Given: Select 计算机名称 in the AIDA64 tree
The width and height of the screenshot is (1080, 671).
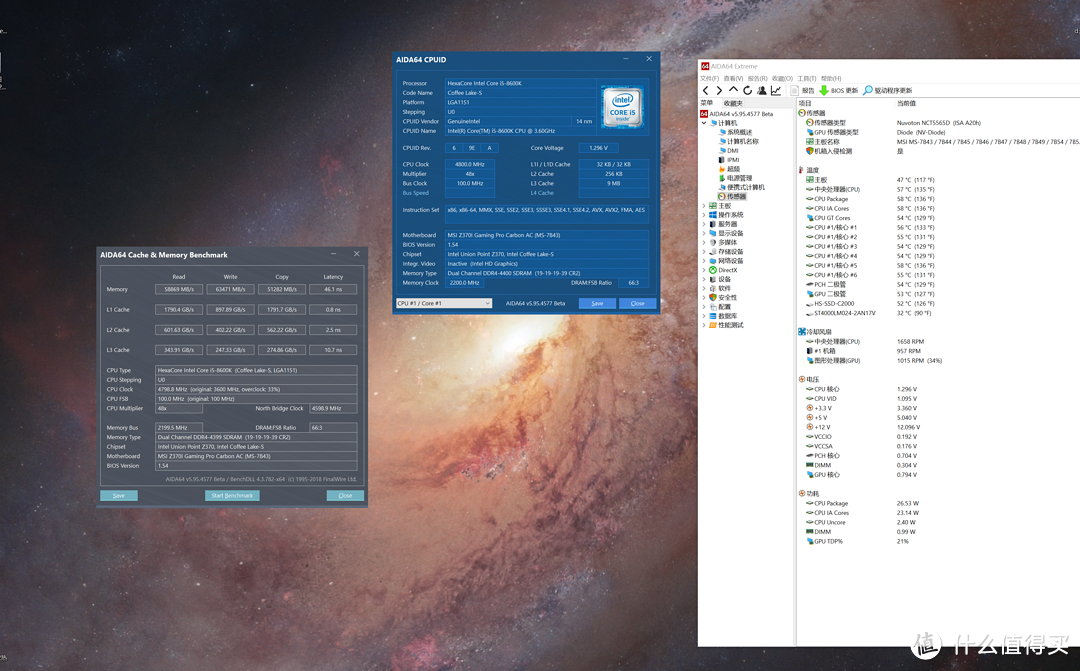Looking at the screenshot, I should (x=738, y=141).
